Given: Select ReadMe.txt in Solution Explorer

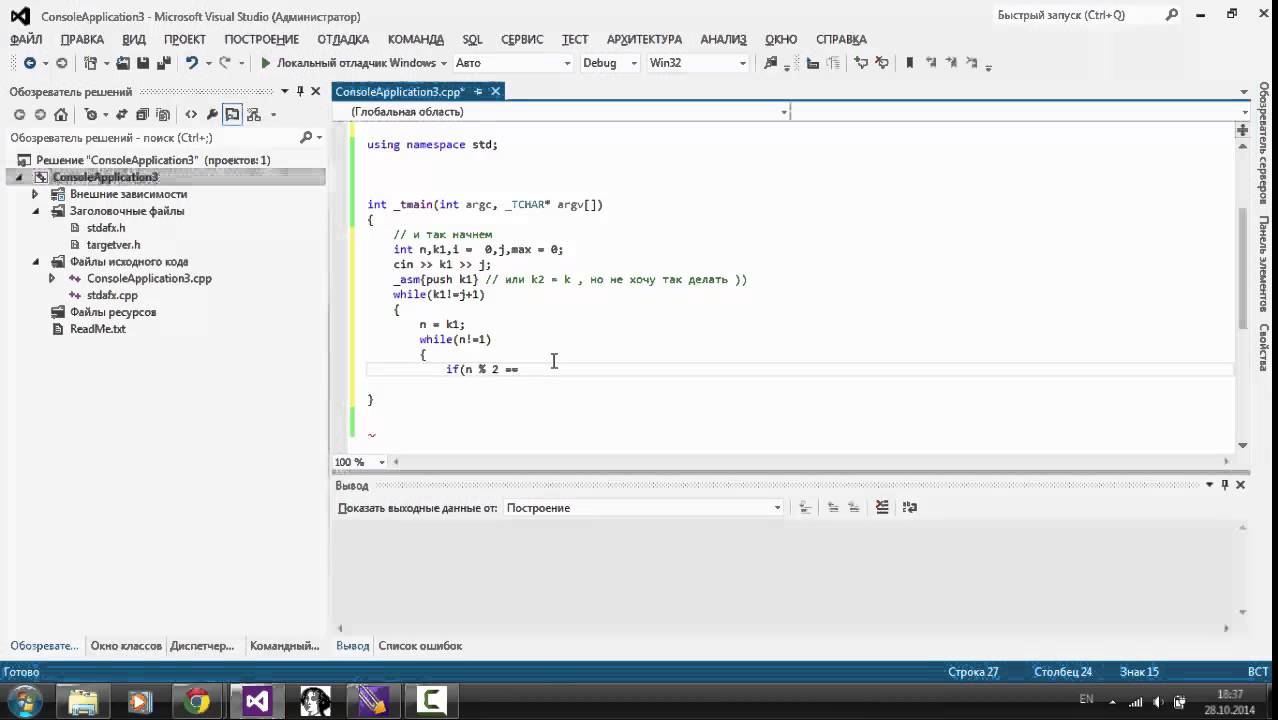Looking at the screenshot, I should click(98, 329).
